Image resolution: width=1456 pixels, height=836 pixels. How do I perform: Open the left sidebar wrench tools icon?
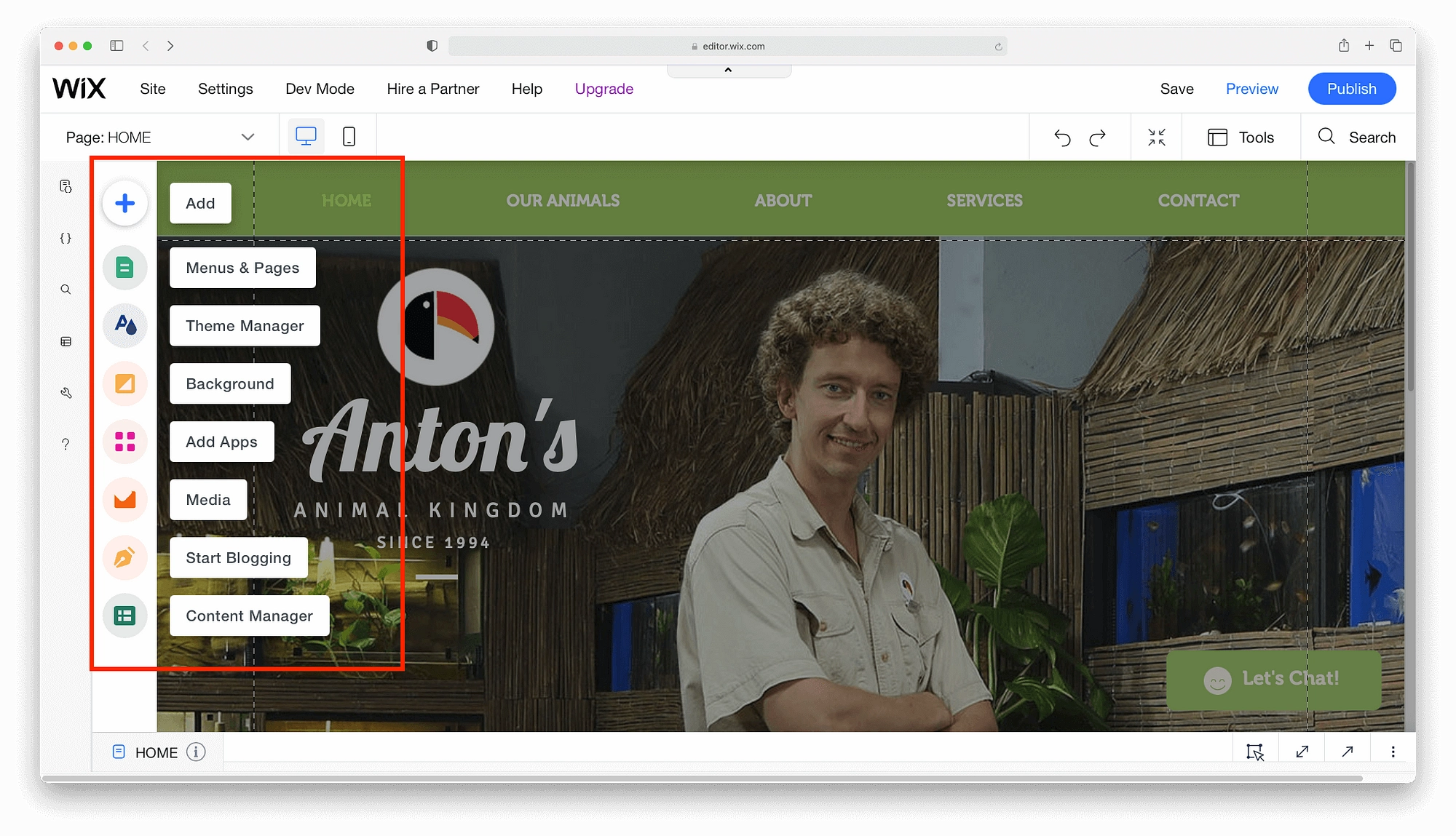(x=66, y=393)
